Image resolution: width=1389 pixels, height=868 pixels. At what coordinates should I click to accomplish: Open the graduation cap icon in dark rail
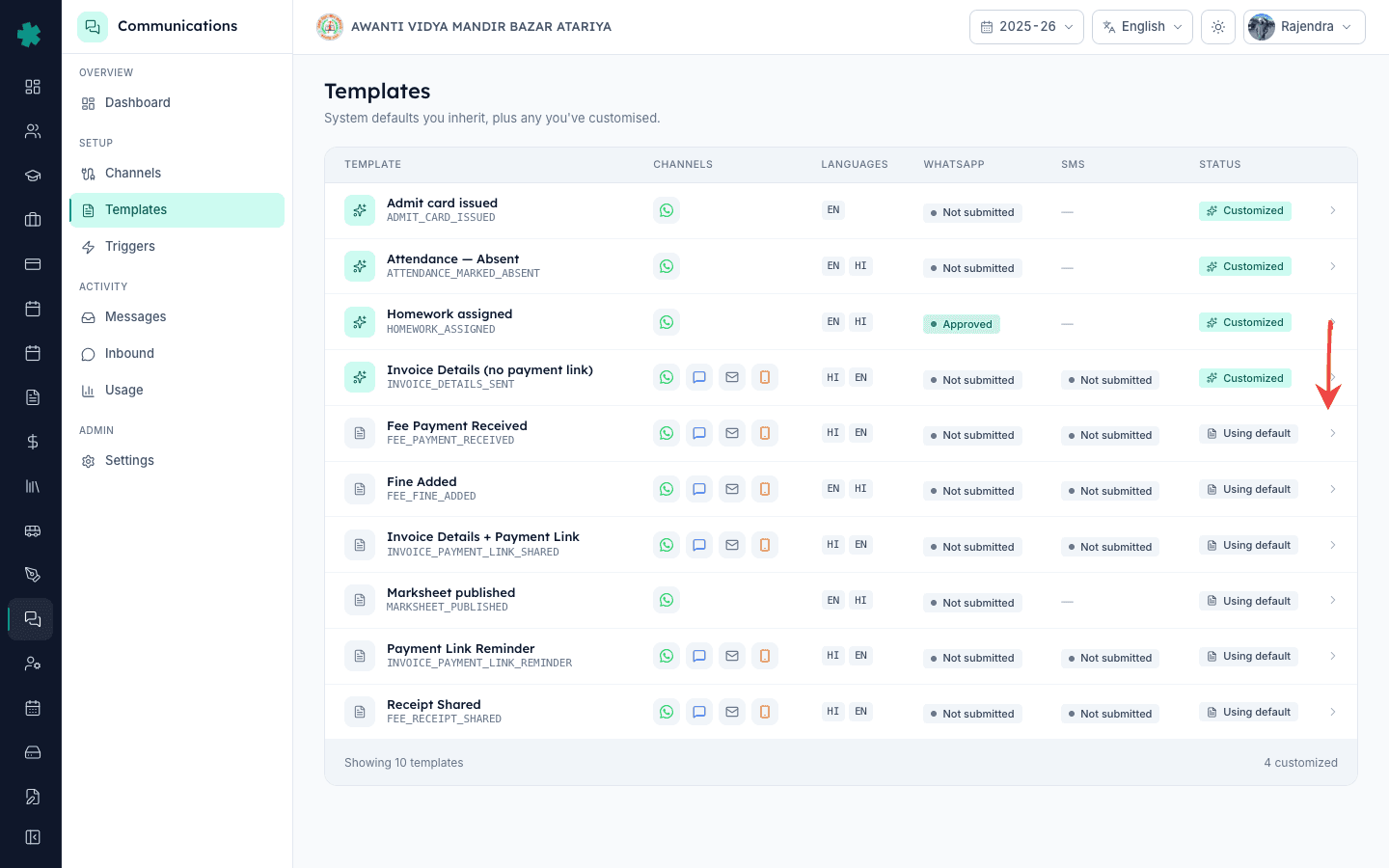(x=33, y=176)
